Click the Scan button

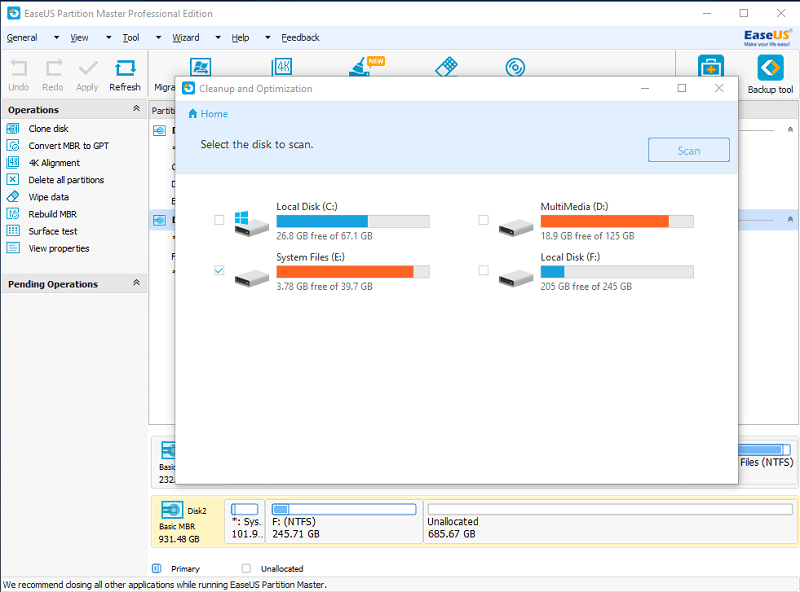click(688, 150)
